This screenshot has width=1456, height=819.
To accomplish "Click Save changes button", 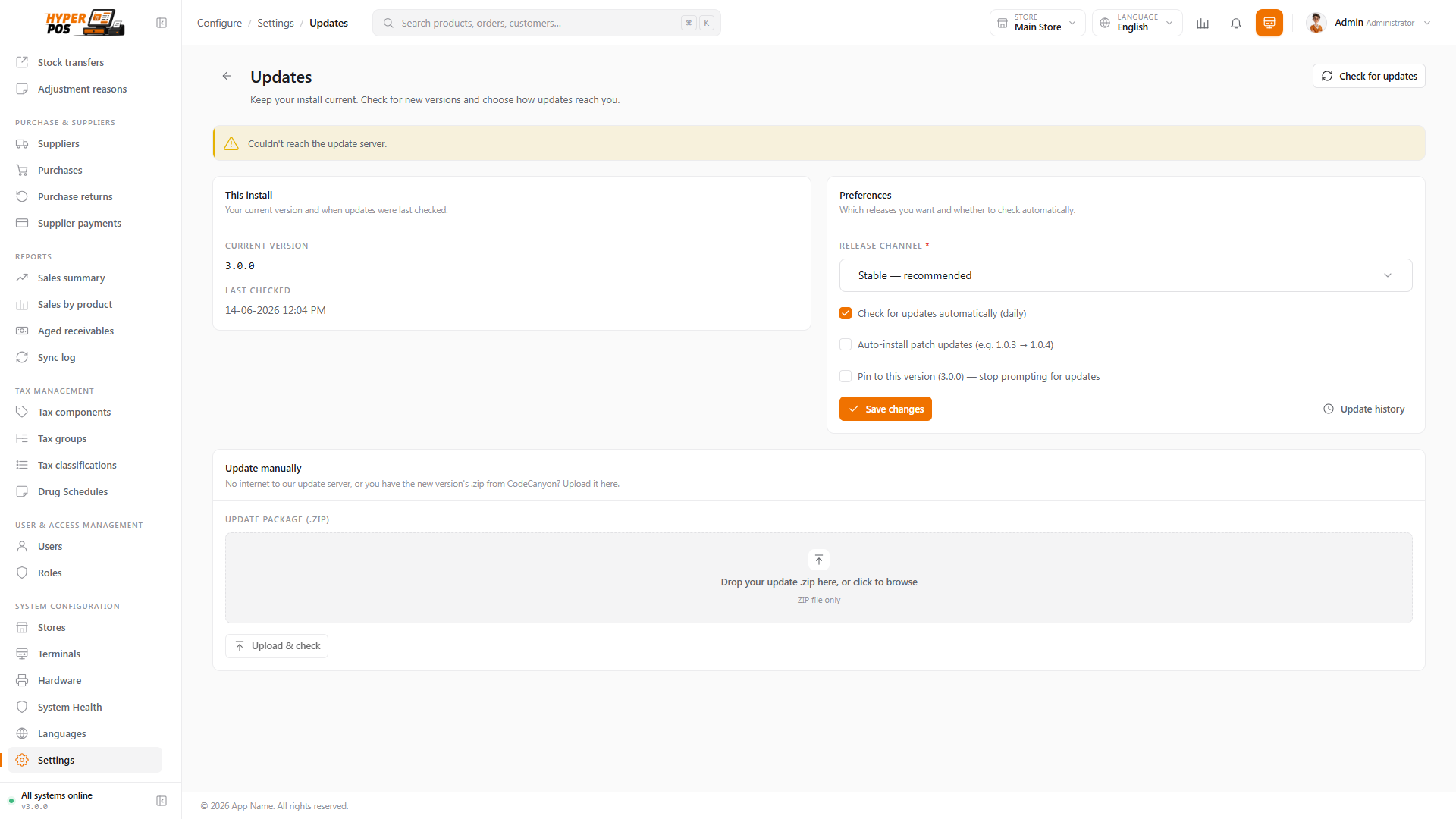I will [x=885, y=409].
